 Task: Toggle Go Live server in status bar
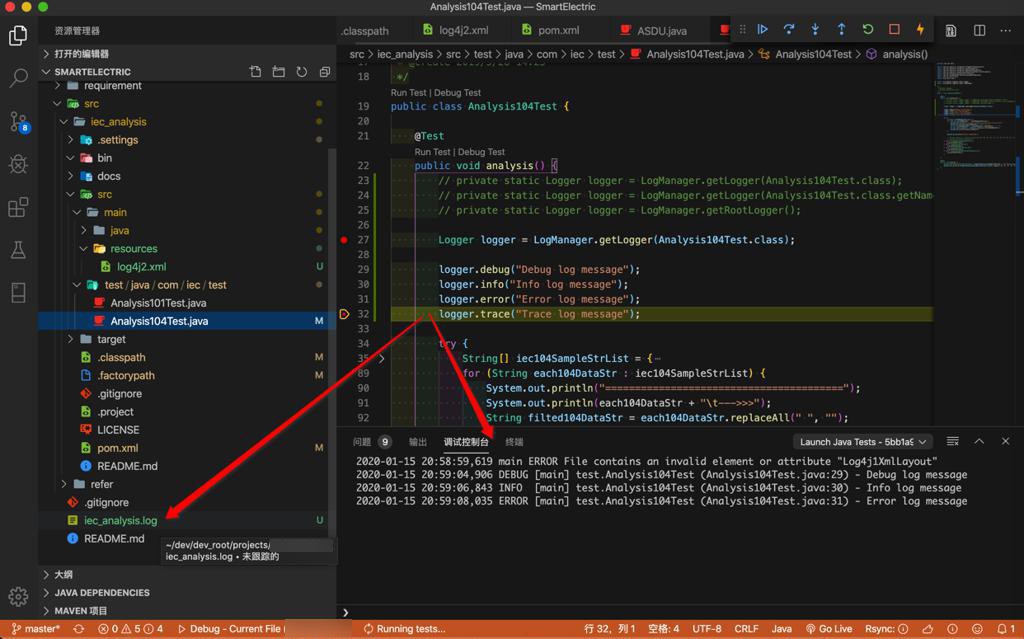(828, 629)
